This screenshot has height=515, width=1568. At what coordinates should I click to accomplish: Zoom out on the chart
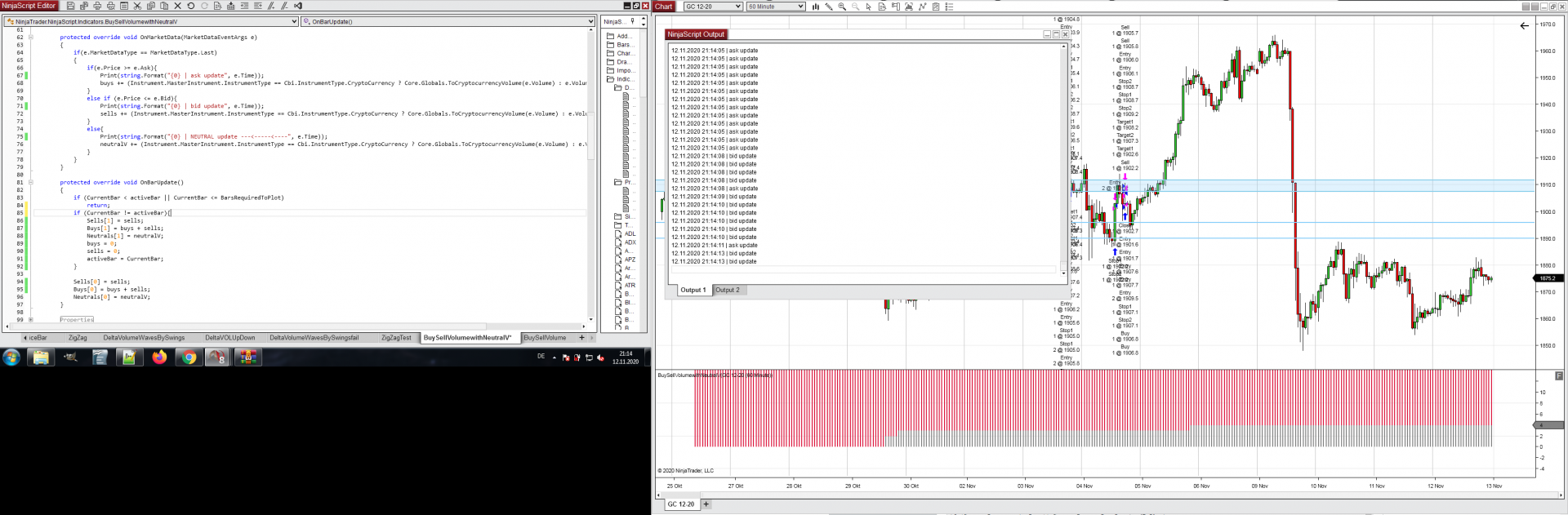[855, 7]
